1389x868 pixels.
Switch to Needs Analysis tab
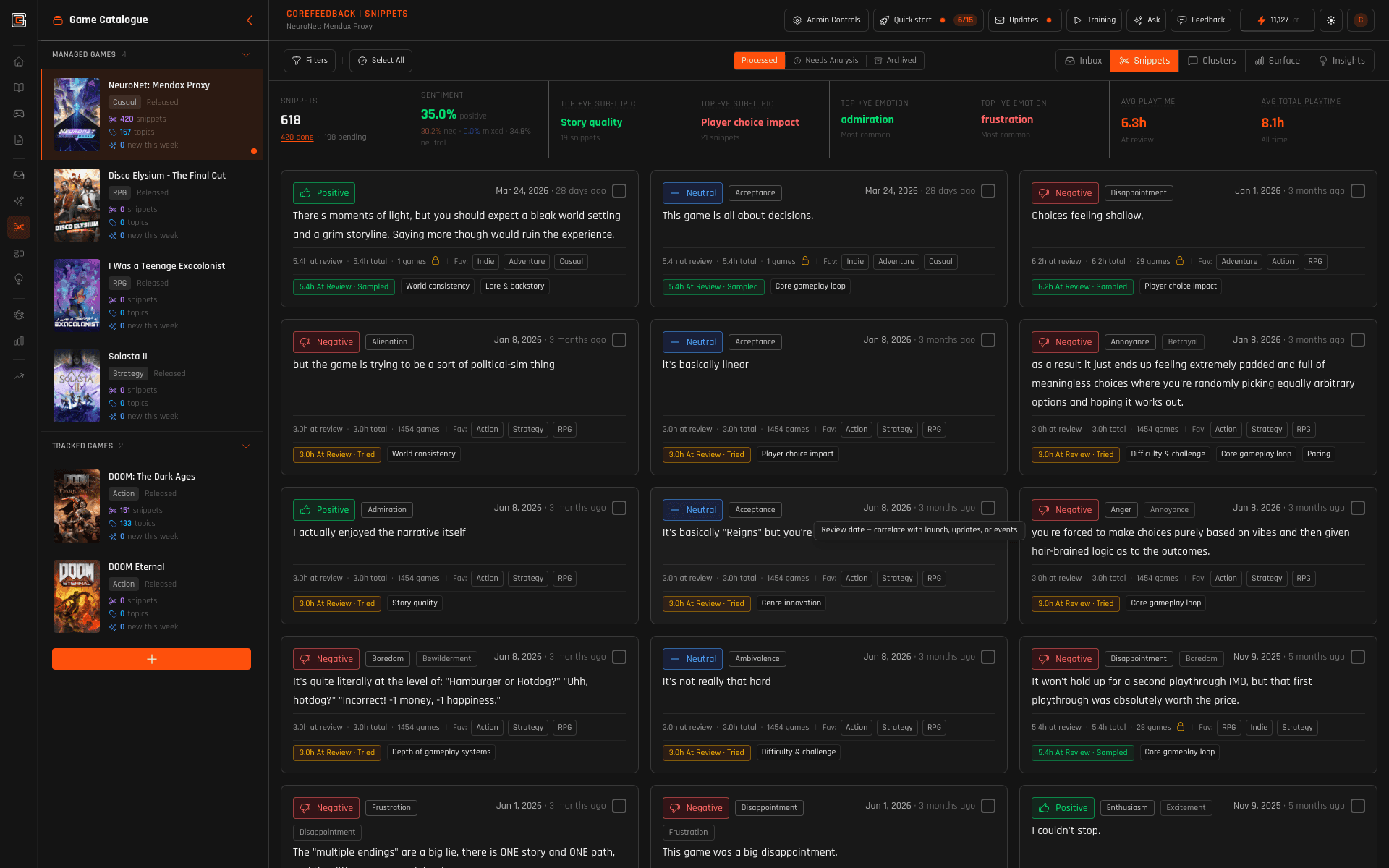(825, 61)
